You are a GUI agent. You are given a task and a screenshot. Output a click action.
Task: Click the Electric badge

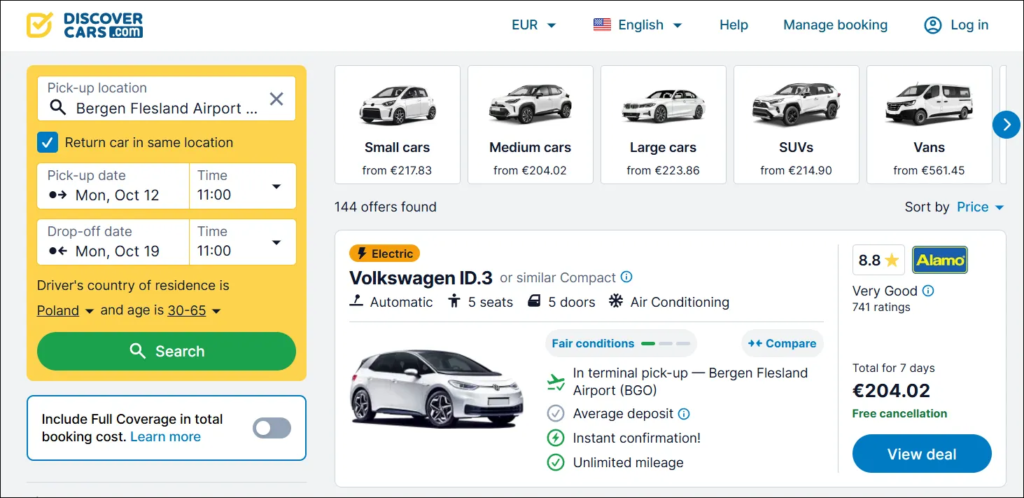point(385,253)
